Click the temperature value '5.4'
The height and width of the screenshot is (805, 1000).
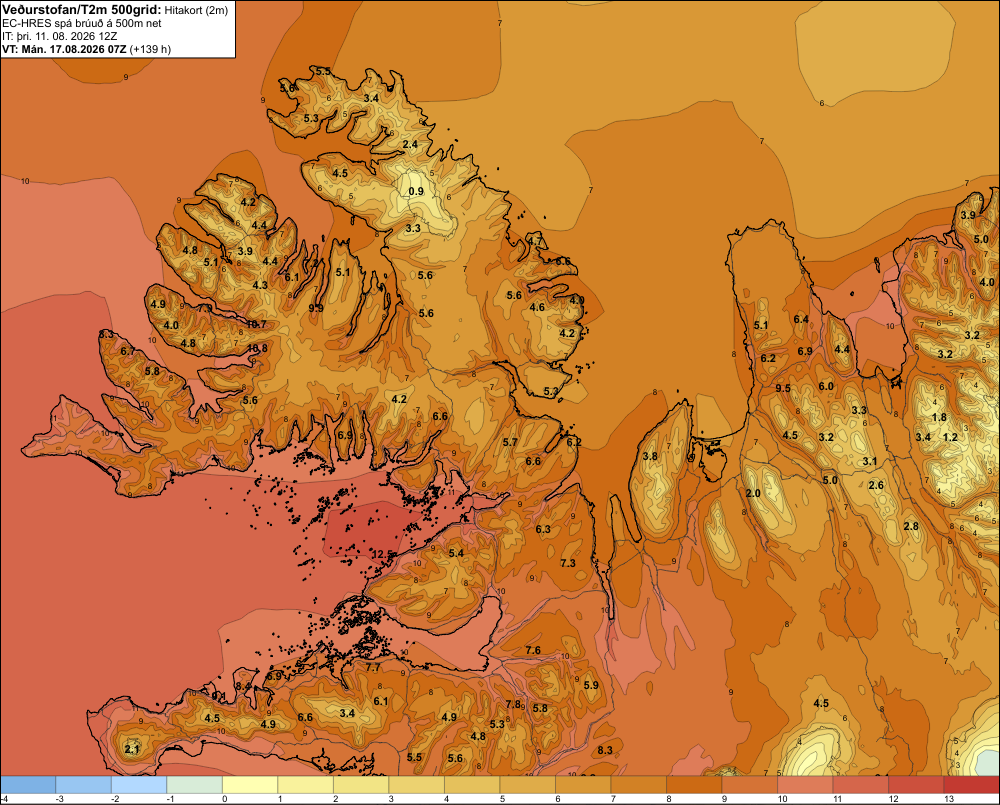(x=456, y=552)
